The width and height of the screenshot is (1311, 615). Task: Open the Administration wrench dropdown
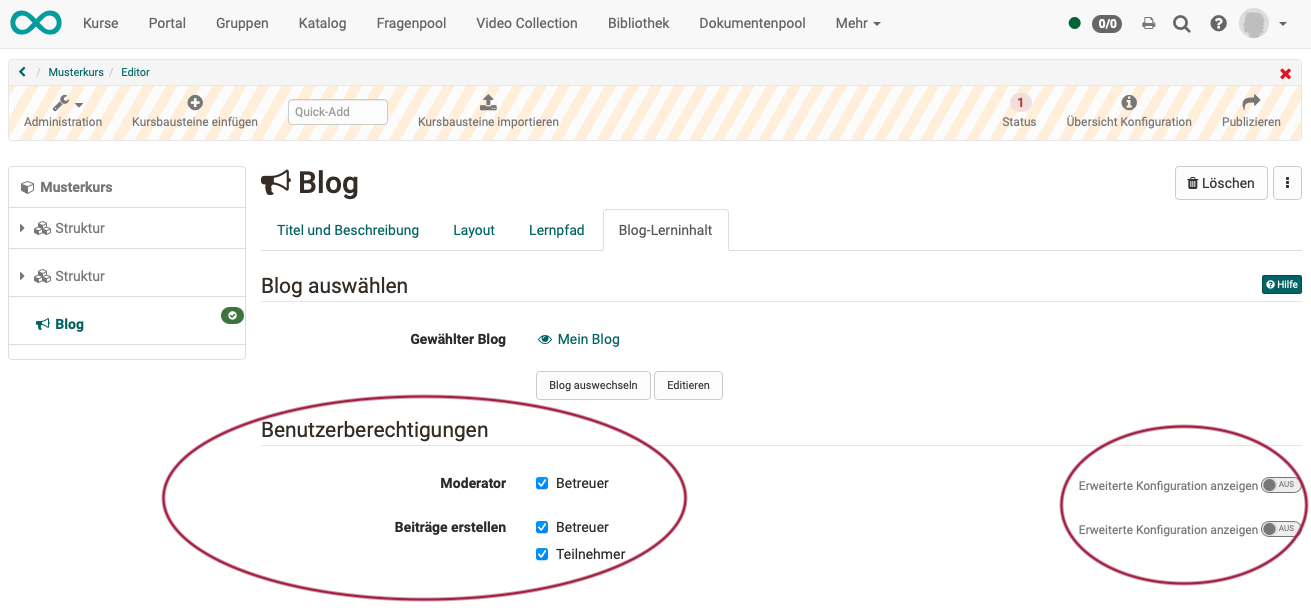[x=62, y=103]
